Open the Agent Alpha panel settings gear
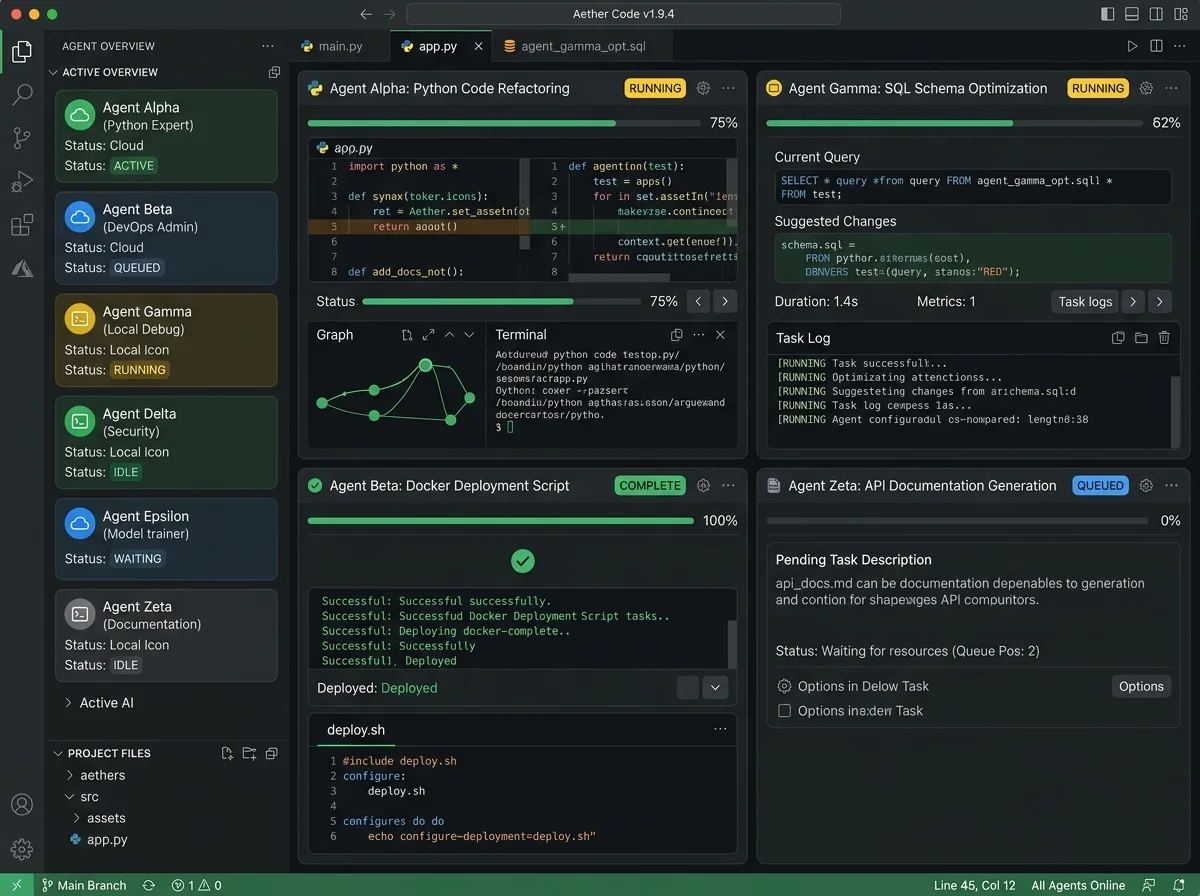The image size is (1200, 896). pos(703,88)
